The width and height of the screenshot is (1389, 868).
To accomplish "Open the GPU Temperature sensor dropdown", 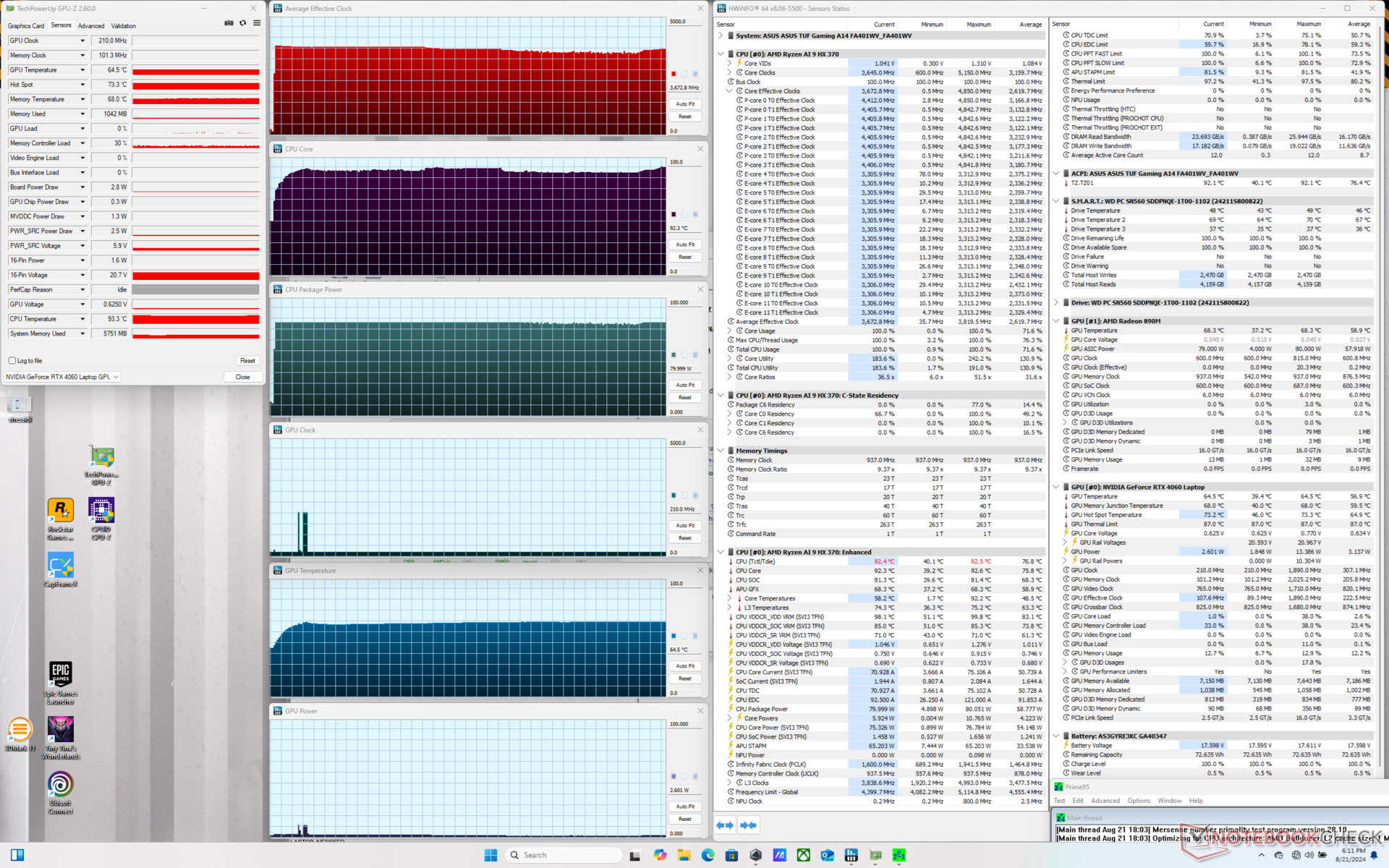I will (82, 70).
